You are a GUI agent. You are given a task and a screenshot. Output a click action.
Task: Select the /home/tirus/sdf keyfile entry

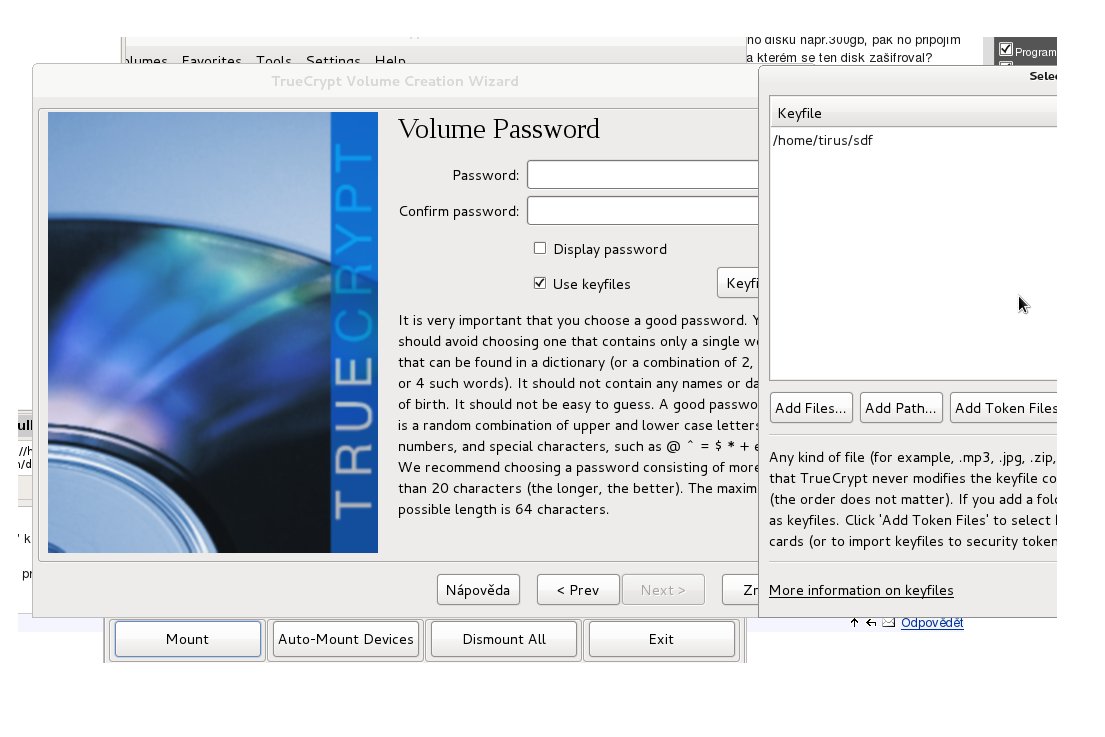822,140
